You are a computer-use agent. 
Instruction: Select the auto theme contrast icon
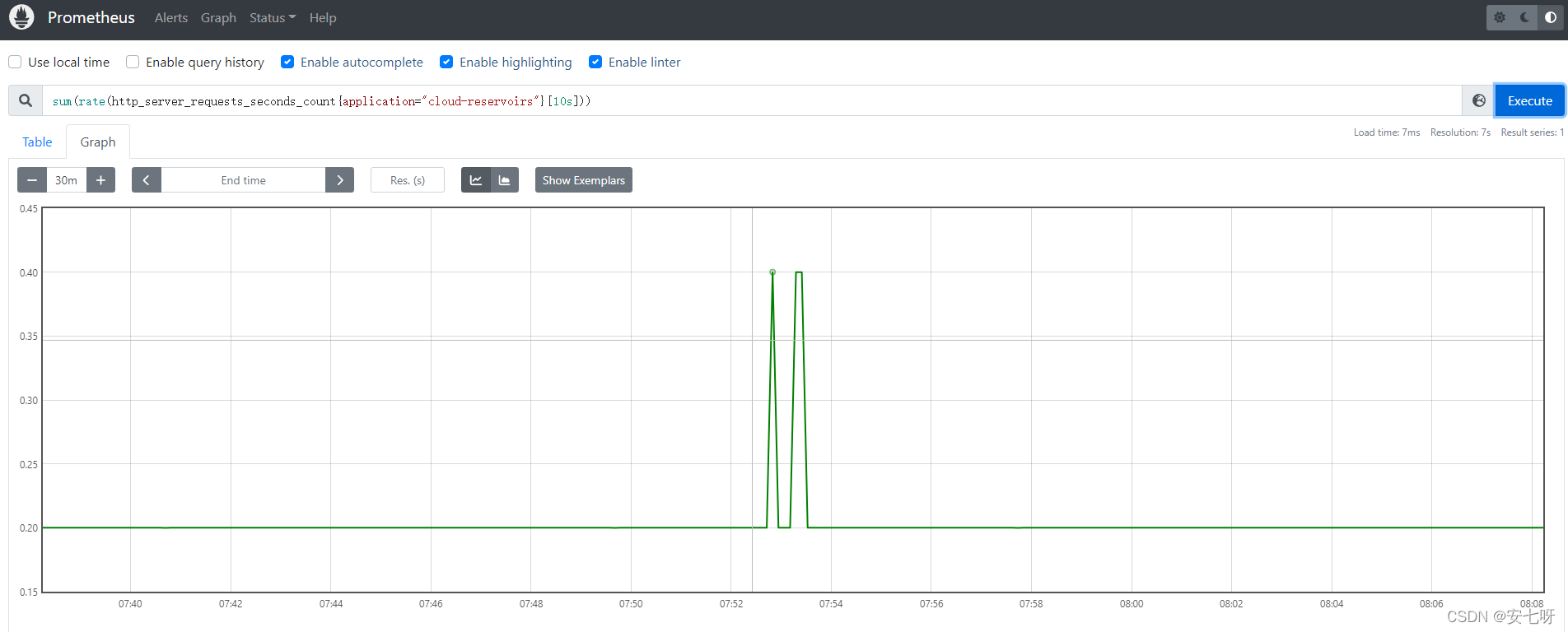tap(1551, 17)
